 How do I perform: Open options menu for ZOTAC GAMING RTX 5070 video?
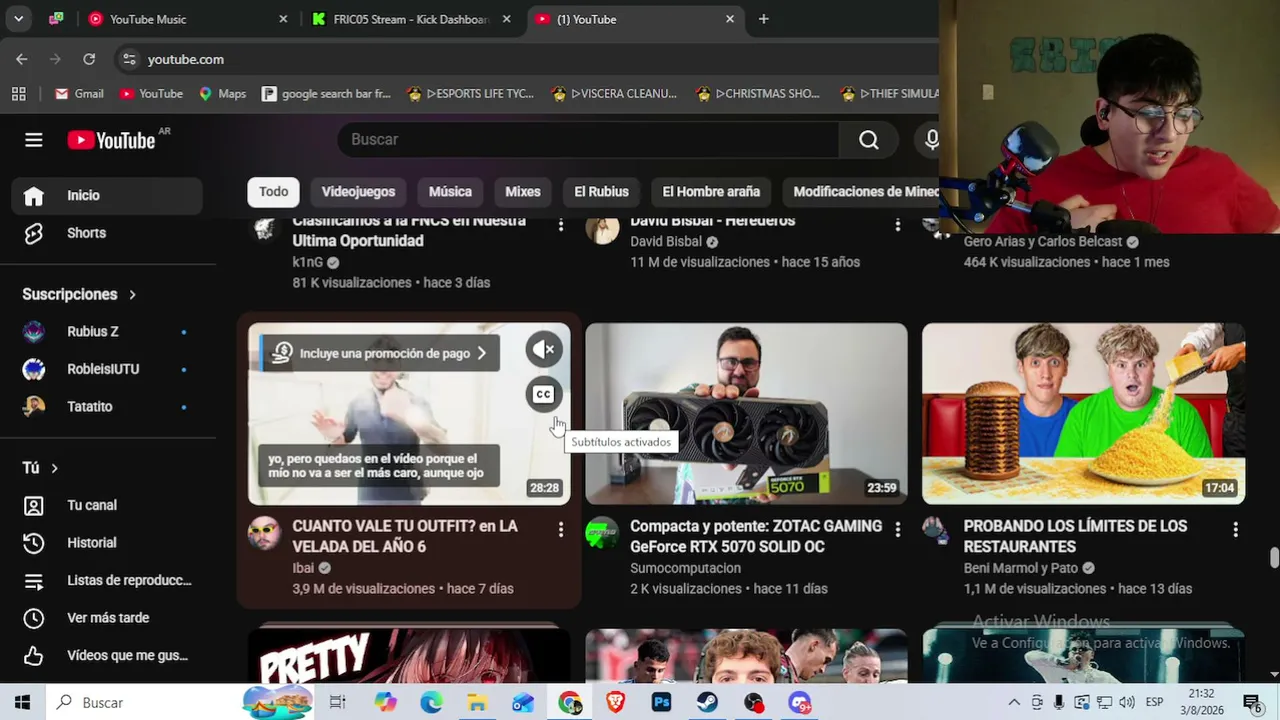[x=897, y=529]
